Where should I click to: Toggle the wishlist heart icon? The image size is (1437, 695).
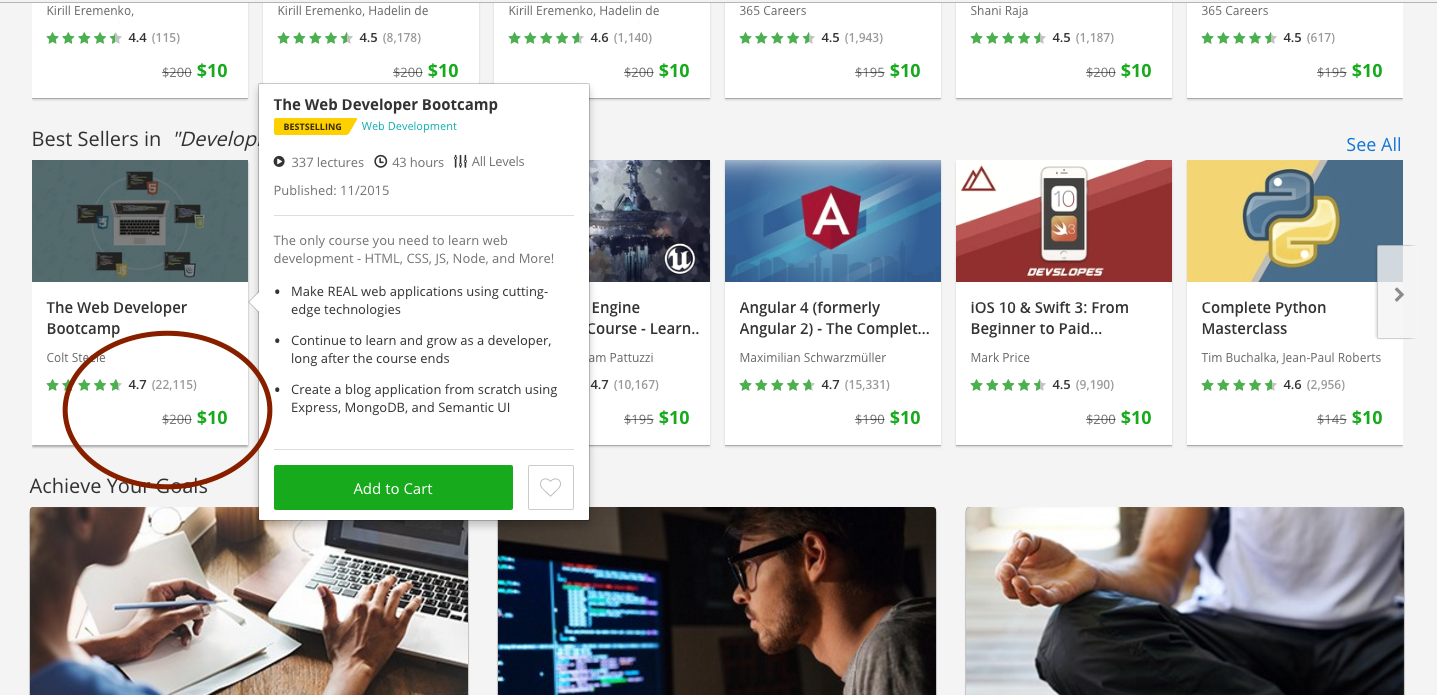click(551, 488)
